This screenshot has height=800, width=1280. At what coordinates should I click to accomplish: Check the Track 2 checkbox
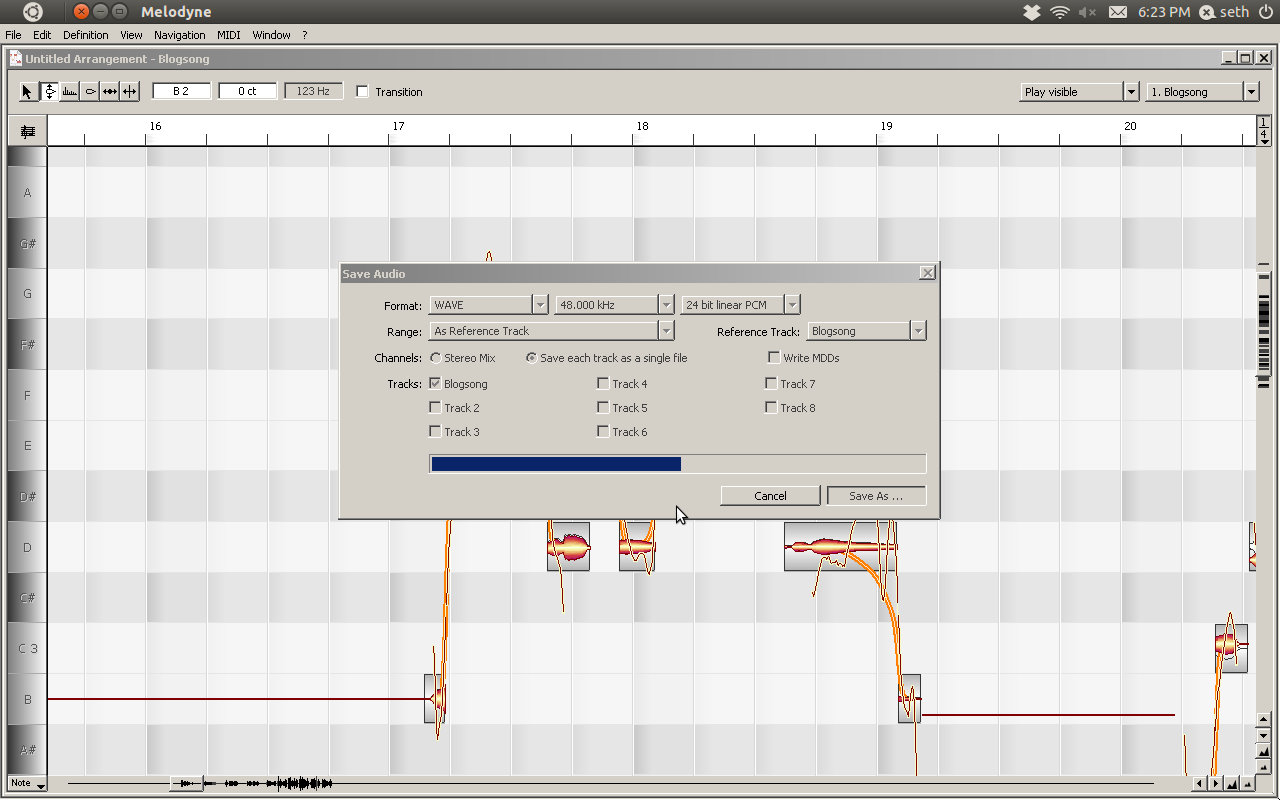[x=435, y=407]
